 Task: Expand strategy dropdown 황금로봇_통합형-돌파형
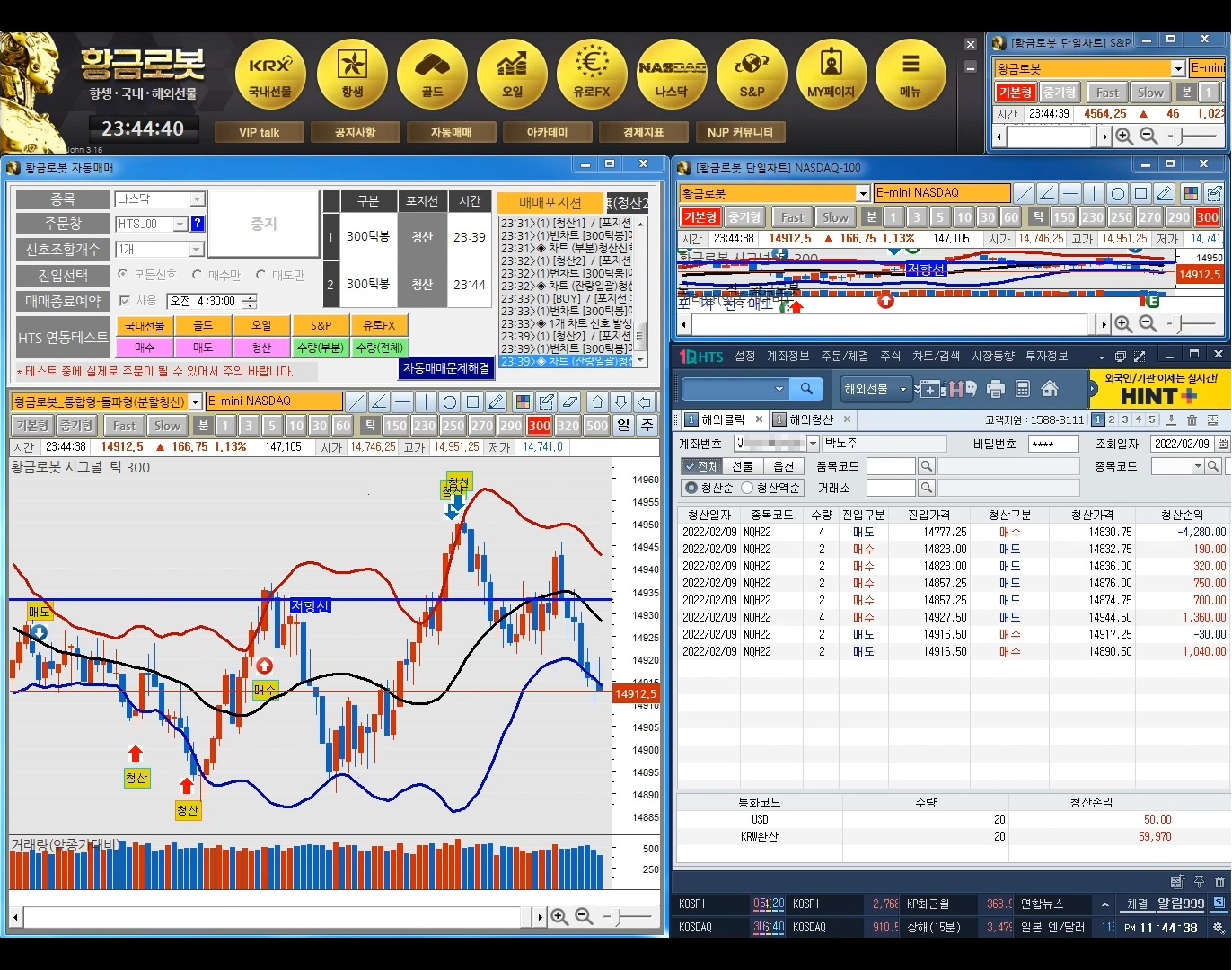click(196, 401)
